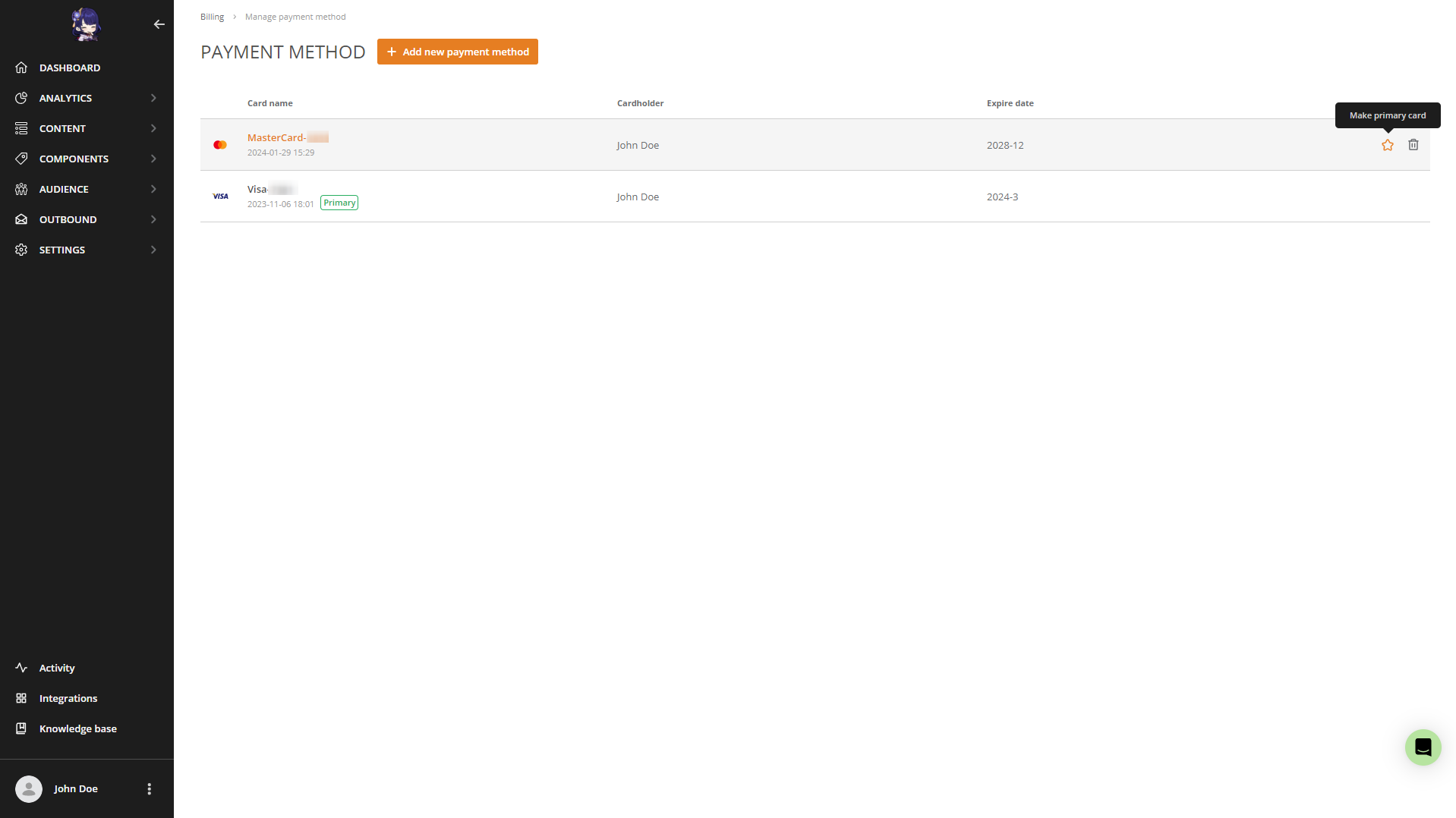Collapse sidebar using the back arrow

tap(159, 24)
